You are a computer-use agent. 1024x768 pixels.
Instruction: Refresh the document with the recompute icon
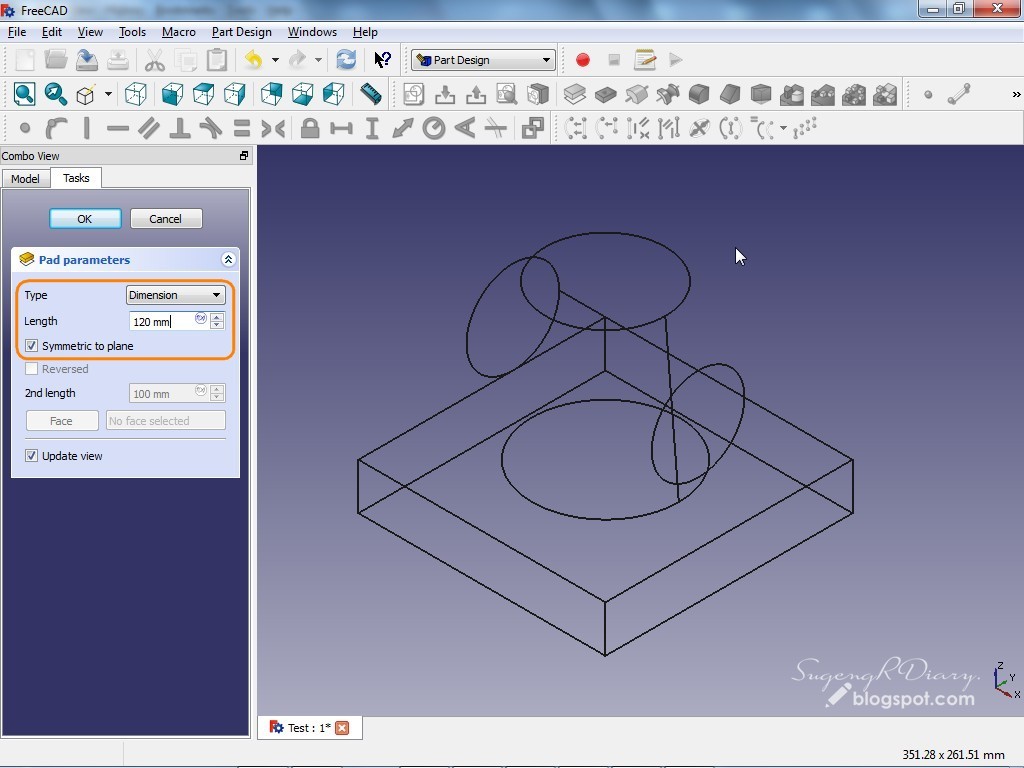coord(345,59)
